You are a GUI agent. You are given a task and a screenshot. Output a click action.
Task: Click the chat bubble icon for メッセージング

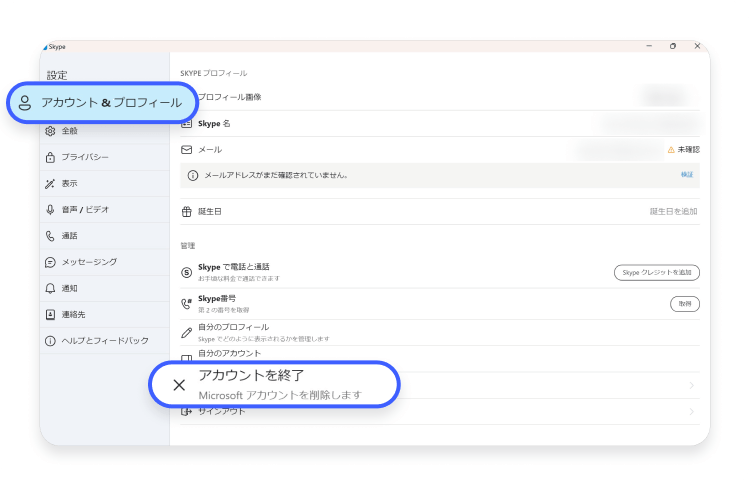tap(50, 262)
